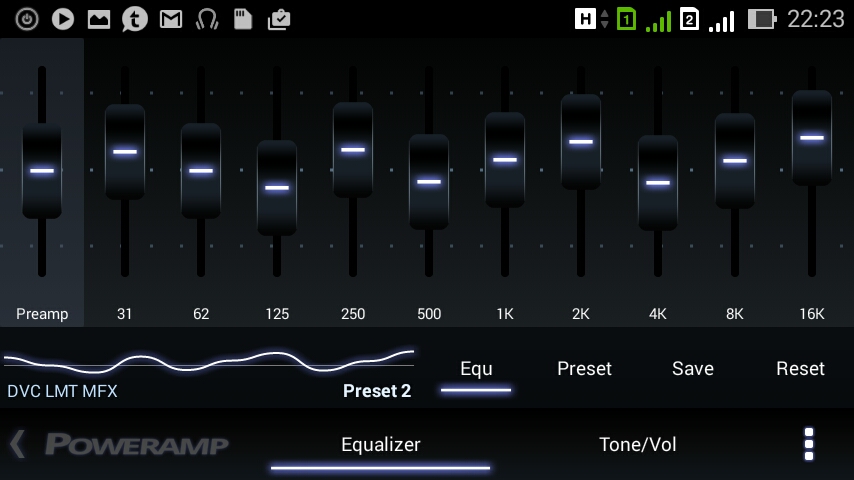The width and height of the screenshot is (854, 480).
Task: Tap the frequency response curve graph
Action: (209, 361)
